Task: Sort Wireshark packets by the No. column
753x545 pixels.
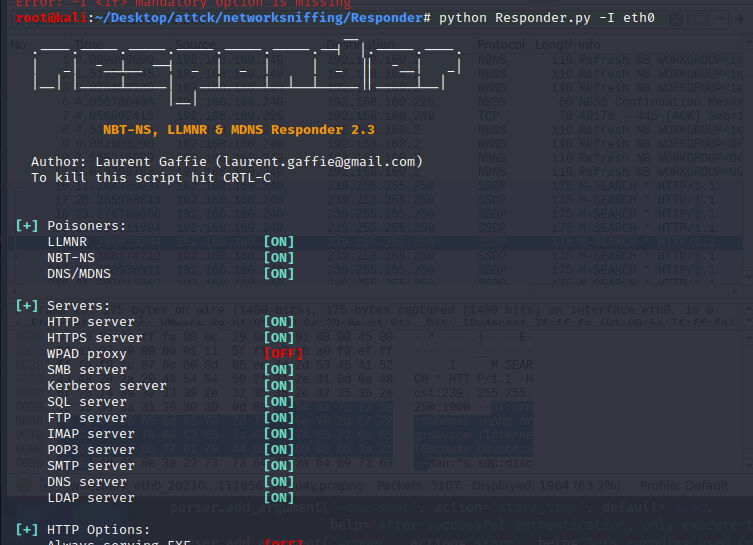Action: click(19, 45)
